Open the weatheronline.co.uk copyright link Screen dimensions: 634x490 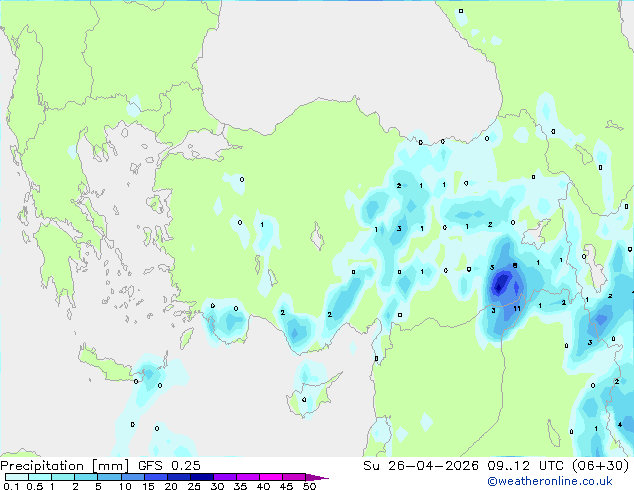click(549, 481)
